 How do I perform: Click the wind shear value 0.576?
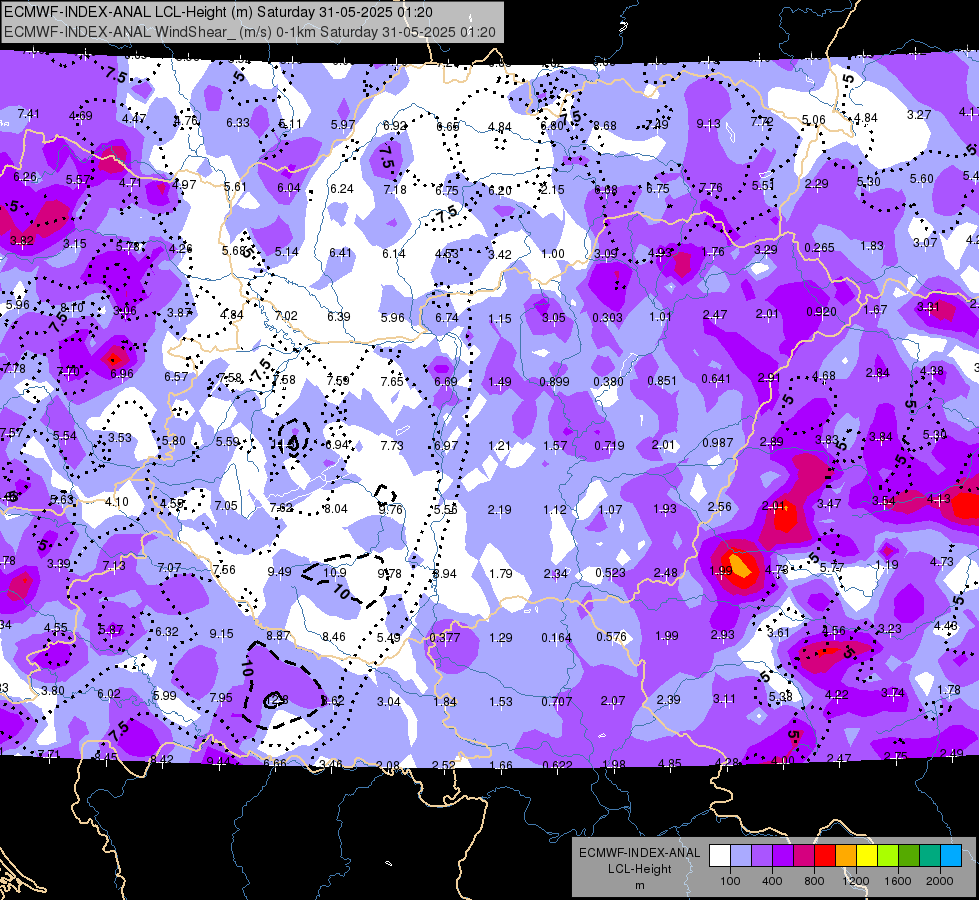pos(611,636)
